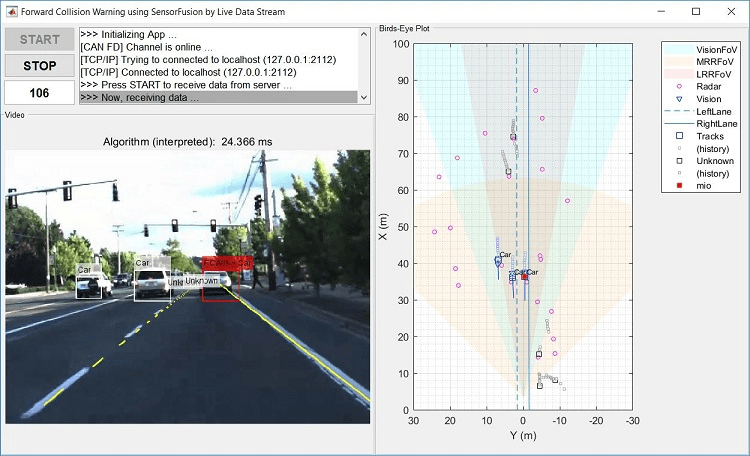
Task: Click the unknown track square near 15 m
Action: click(x=539, y=355)
